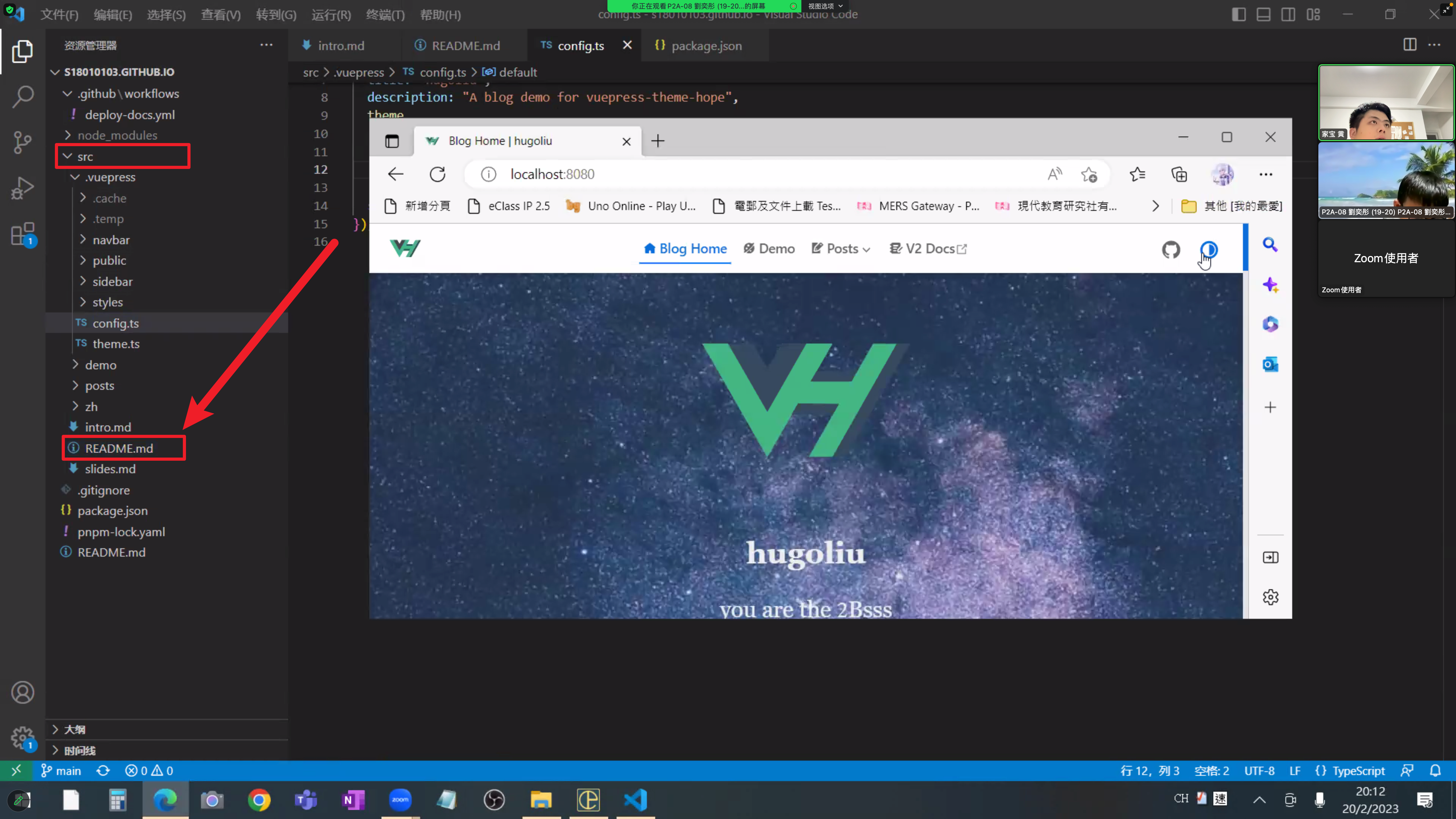Open Zoom from the taskbar
Viewport: 1456px width, 819px height.
(400, 800)
